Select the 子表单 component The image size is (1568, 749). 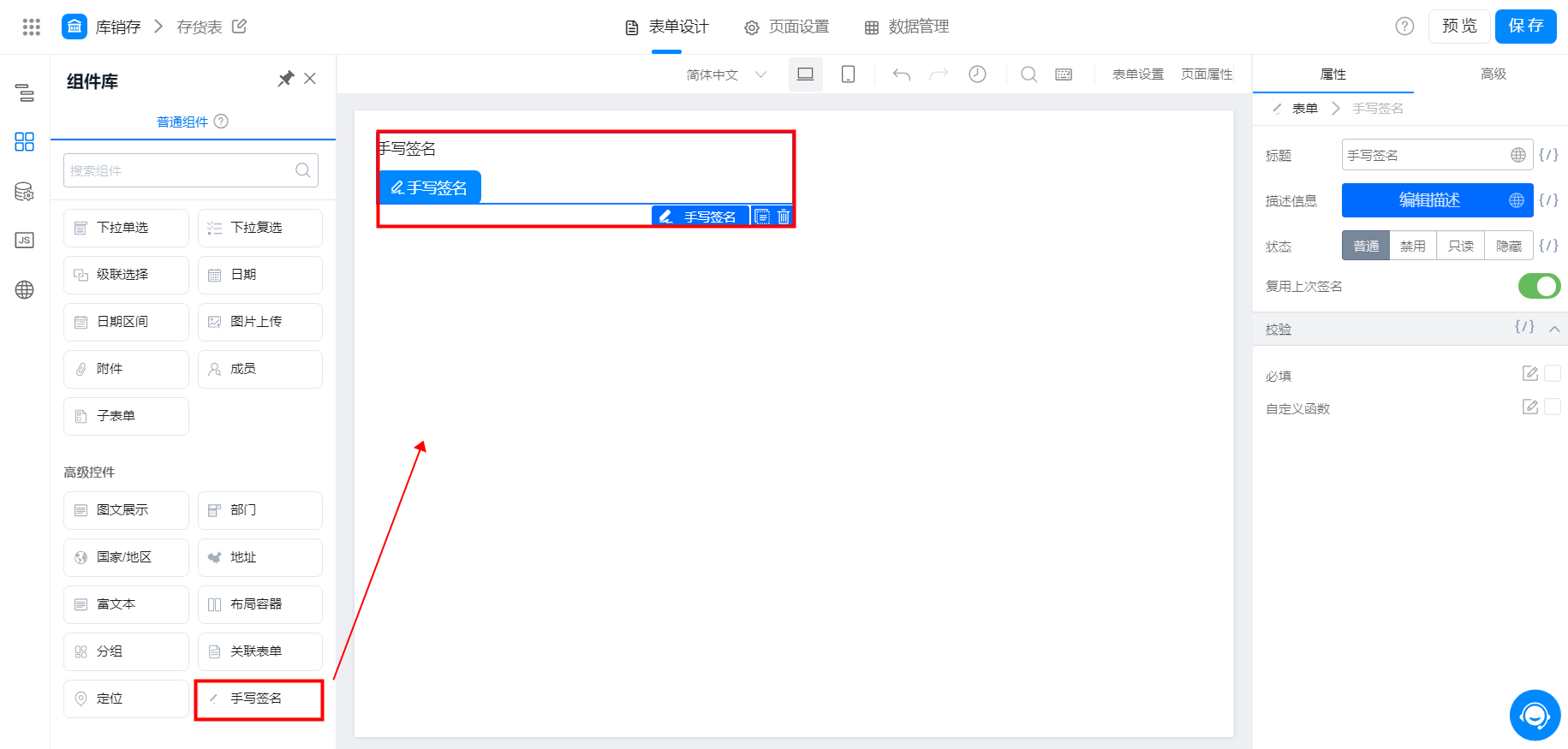(126, 416)
